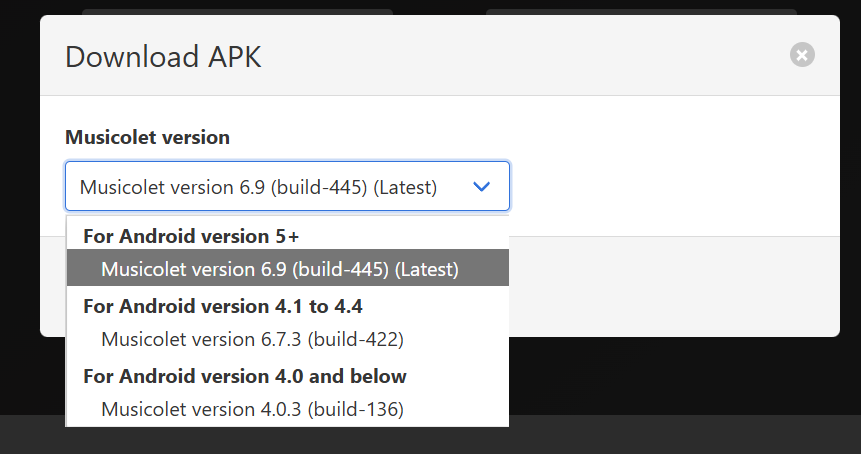This screenshot has height=454, width=861.
Task: Click the background card behind dialog's top-right
Action: click(x=641, y=12)
